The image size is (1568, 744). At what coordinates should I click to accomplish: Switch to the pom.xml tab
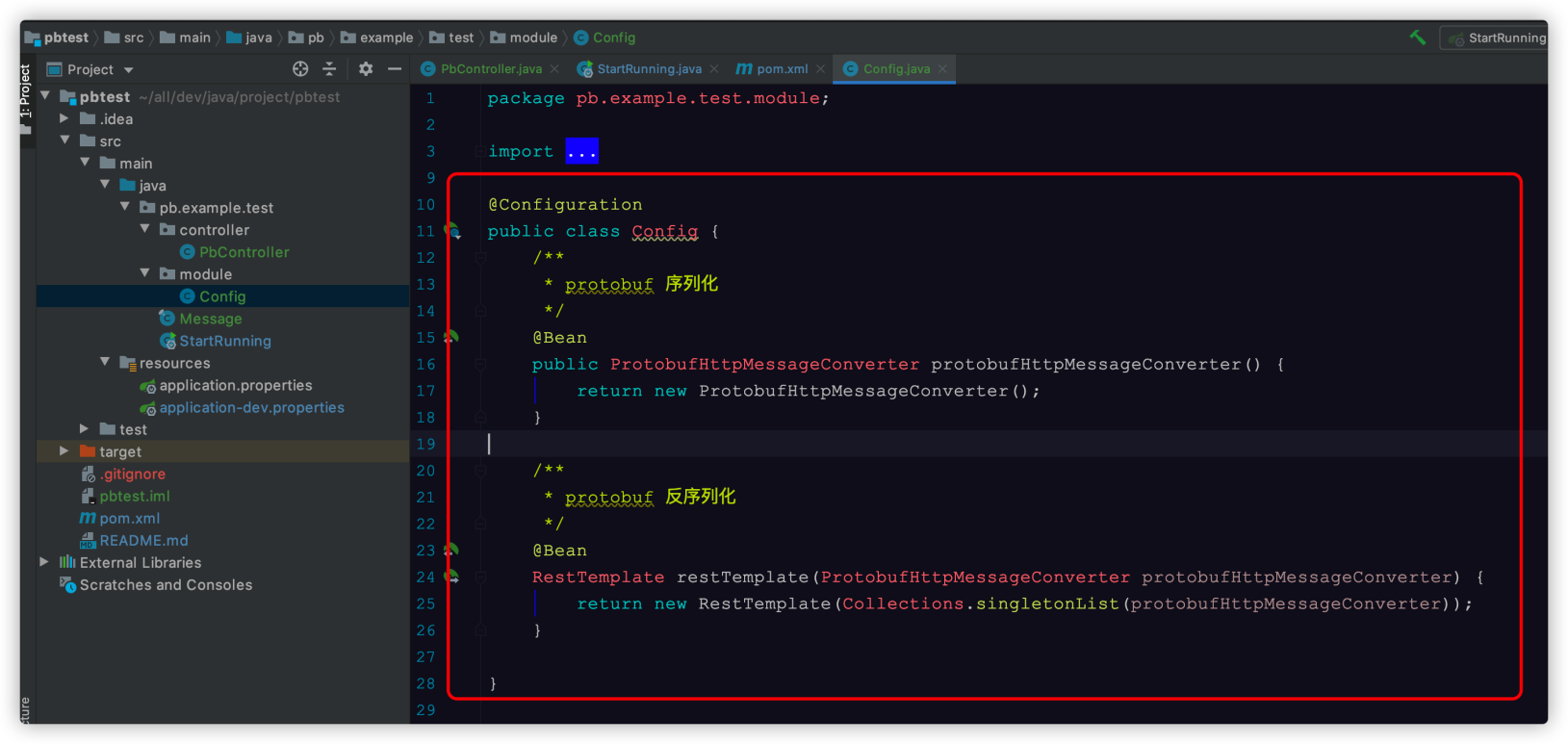(782, 68)
